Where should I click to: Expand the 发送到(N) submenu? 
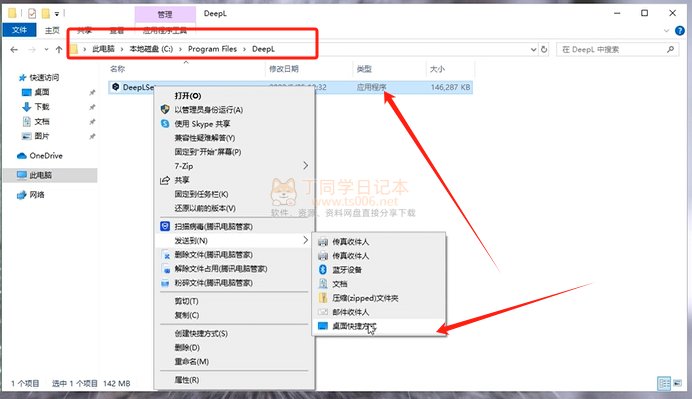[234, 241]
